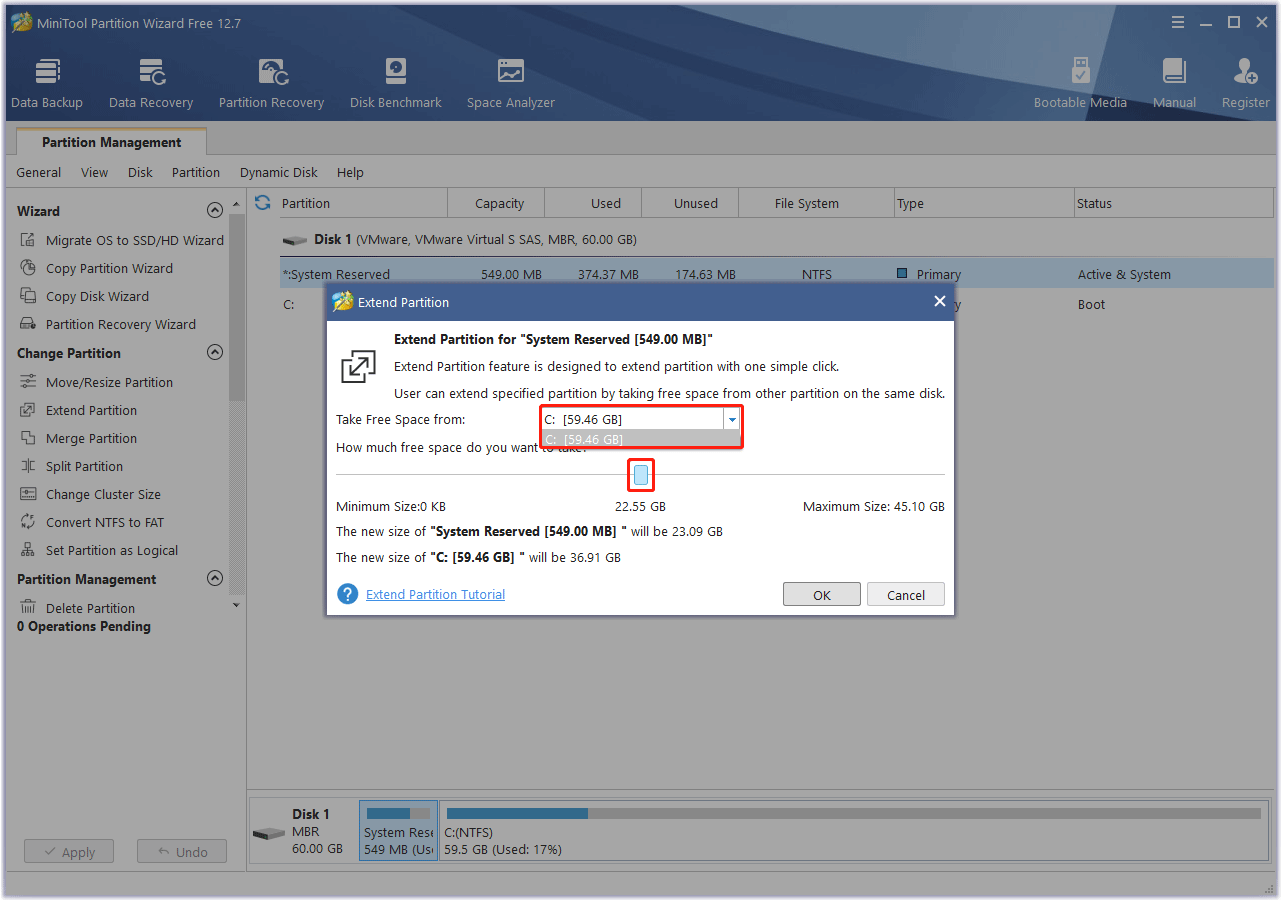Select the C:(NTFS) block in disk map
This screenshot has height=900, width=1281.
coord(853,832)
